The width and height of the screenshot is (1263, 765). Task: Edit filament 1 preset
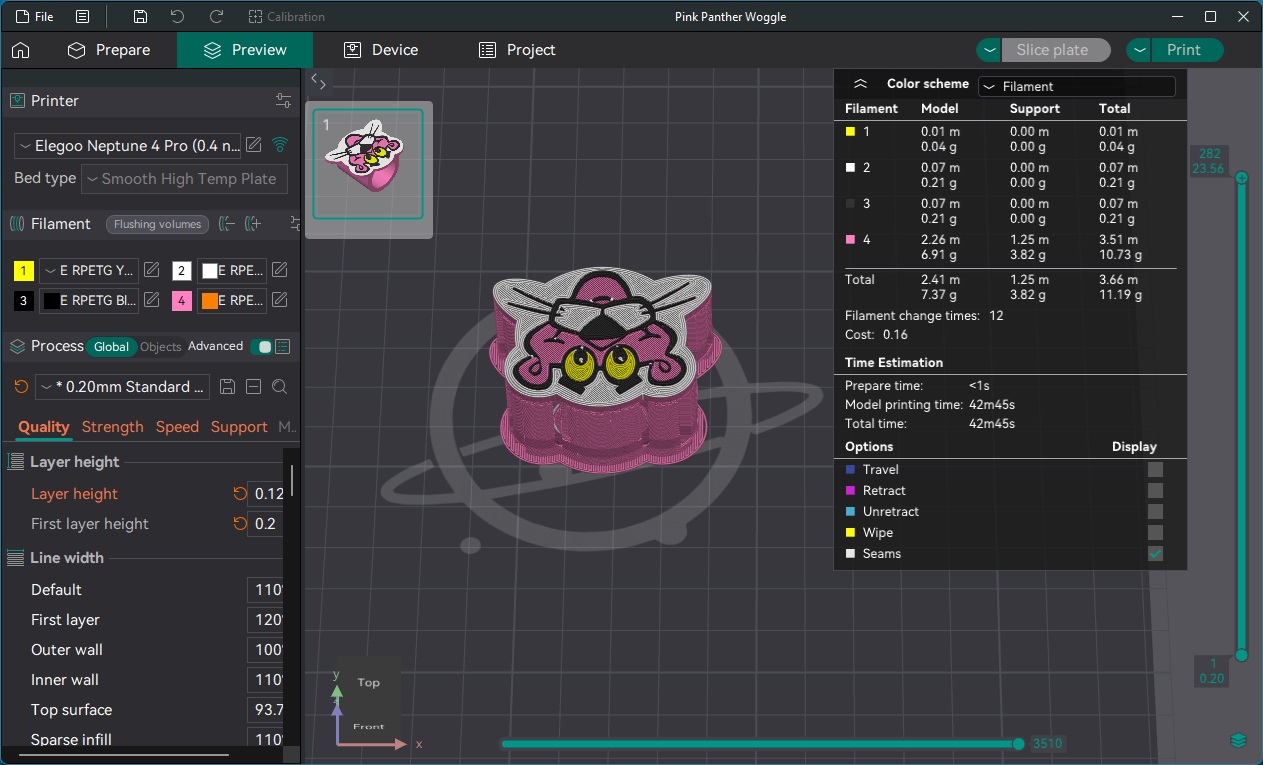pyautogui.click(x=152, y=270)
